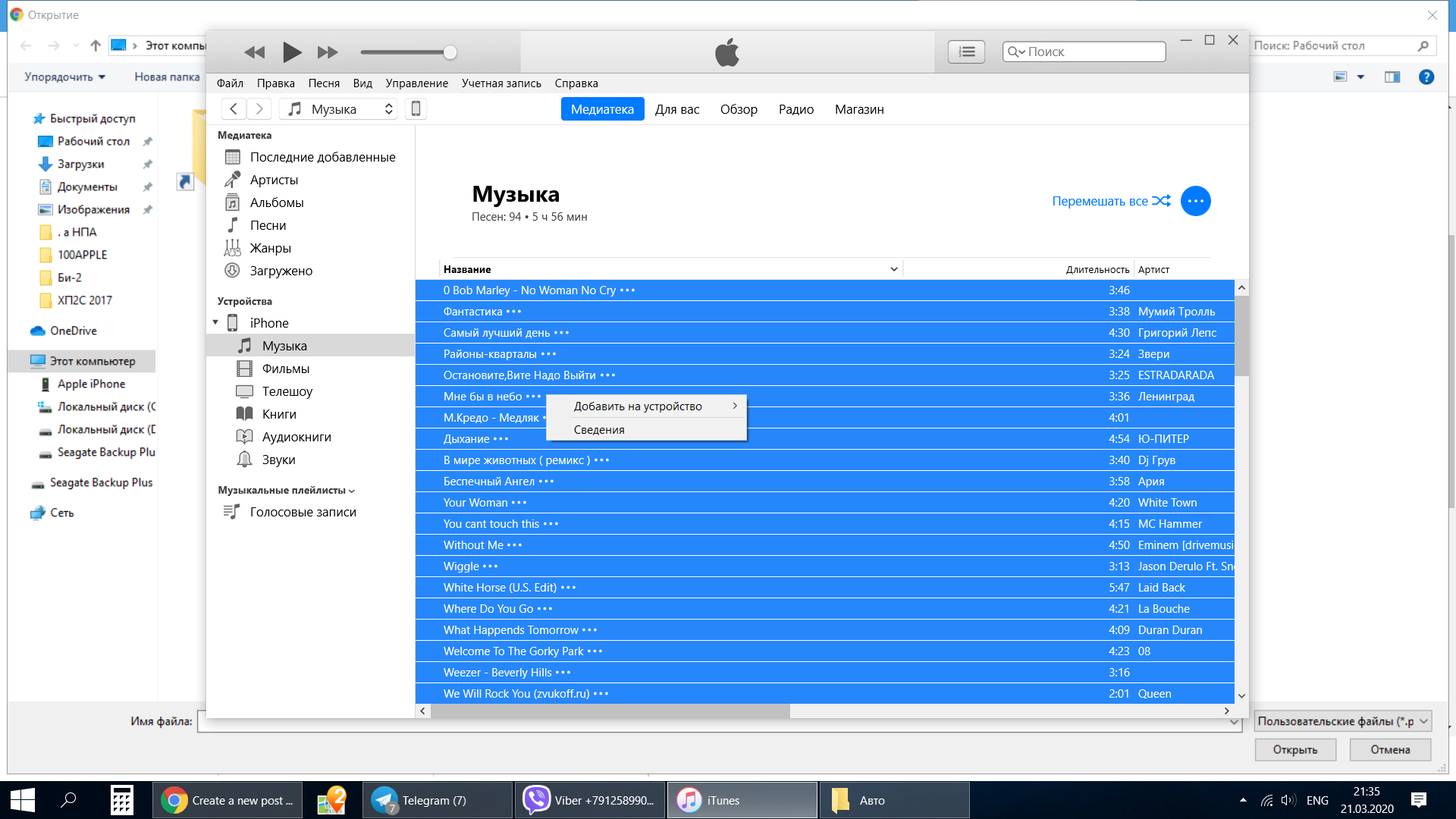Open Упорядочить dropdown in file dialog
The image size is (1456, 819).
pos(65,77)
